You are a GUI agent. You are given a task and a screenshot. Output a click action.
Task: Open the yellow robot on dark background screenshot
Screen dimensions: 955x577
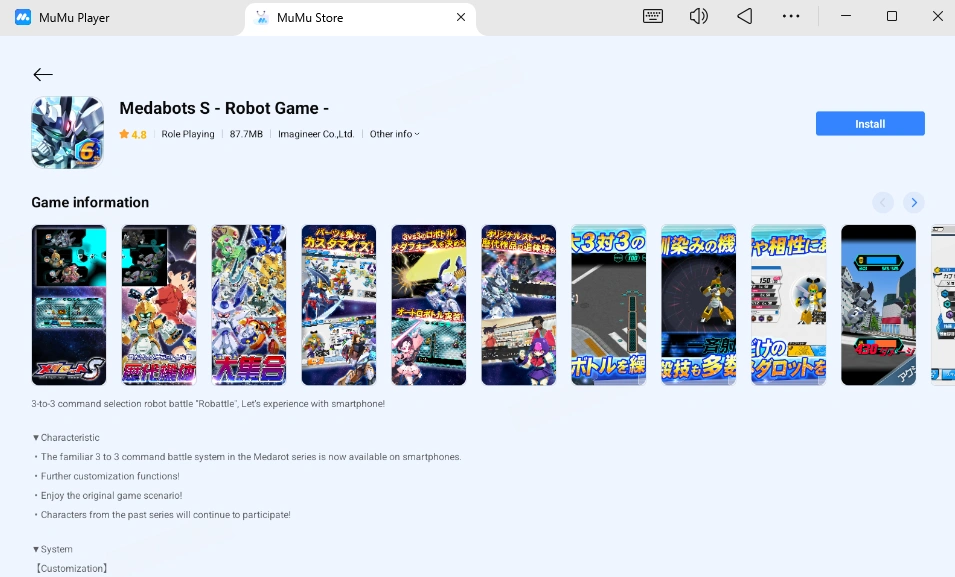tap(699, 305)
